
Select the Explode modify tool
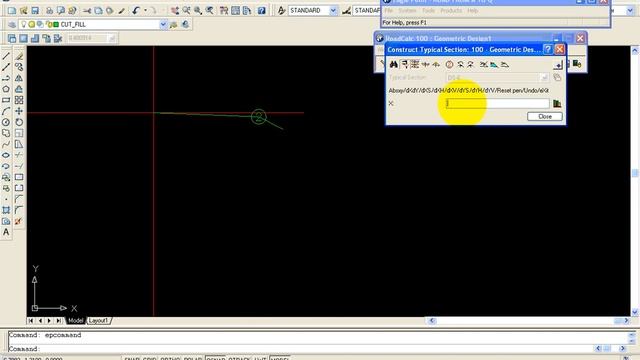[x=19, y=221]
